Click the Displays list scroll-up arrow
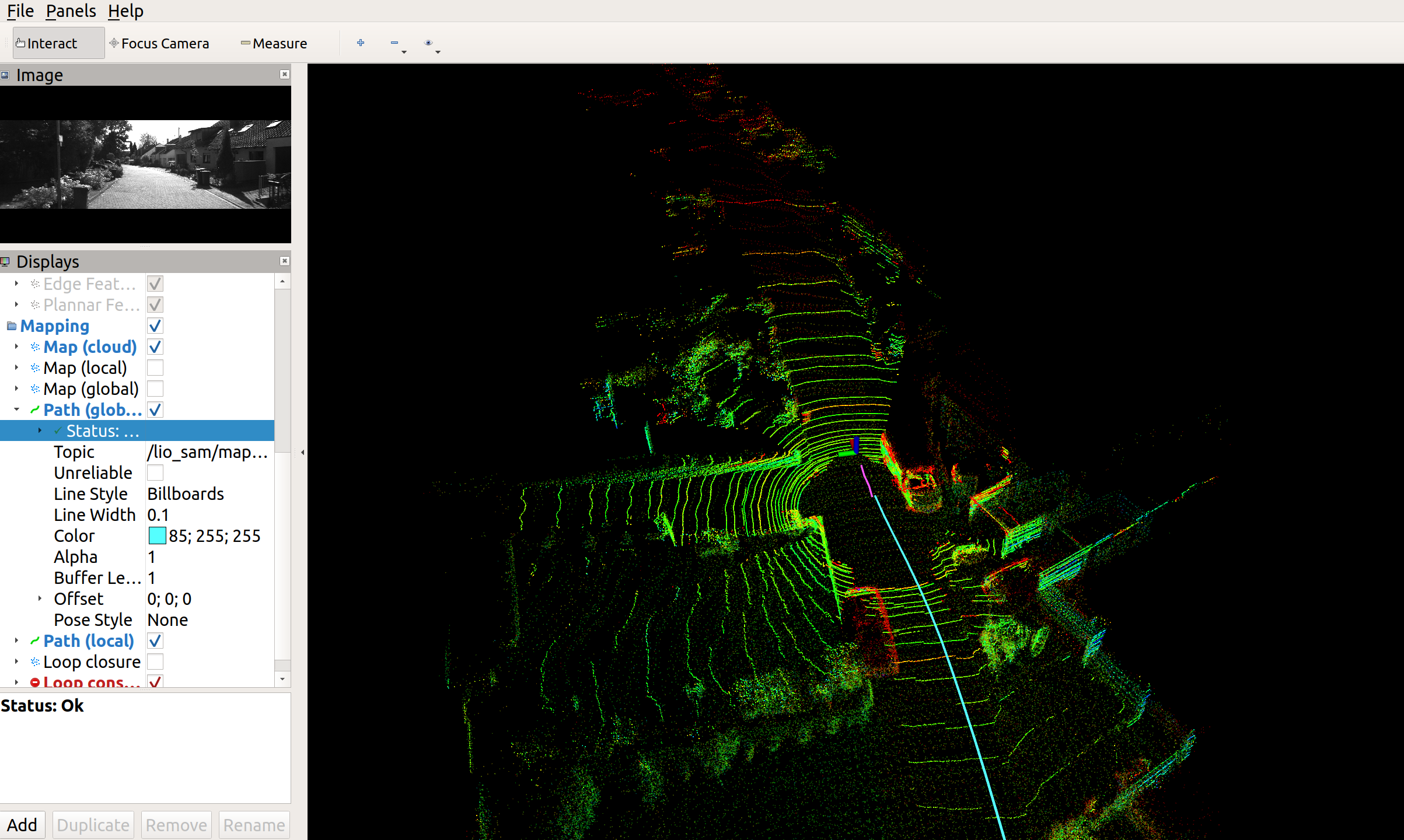Viewport: 1404px width, 840px height. tap(282, 282)
